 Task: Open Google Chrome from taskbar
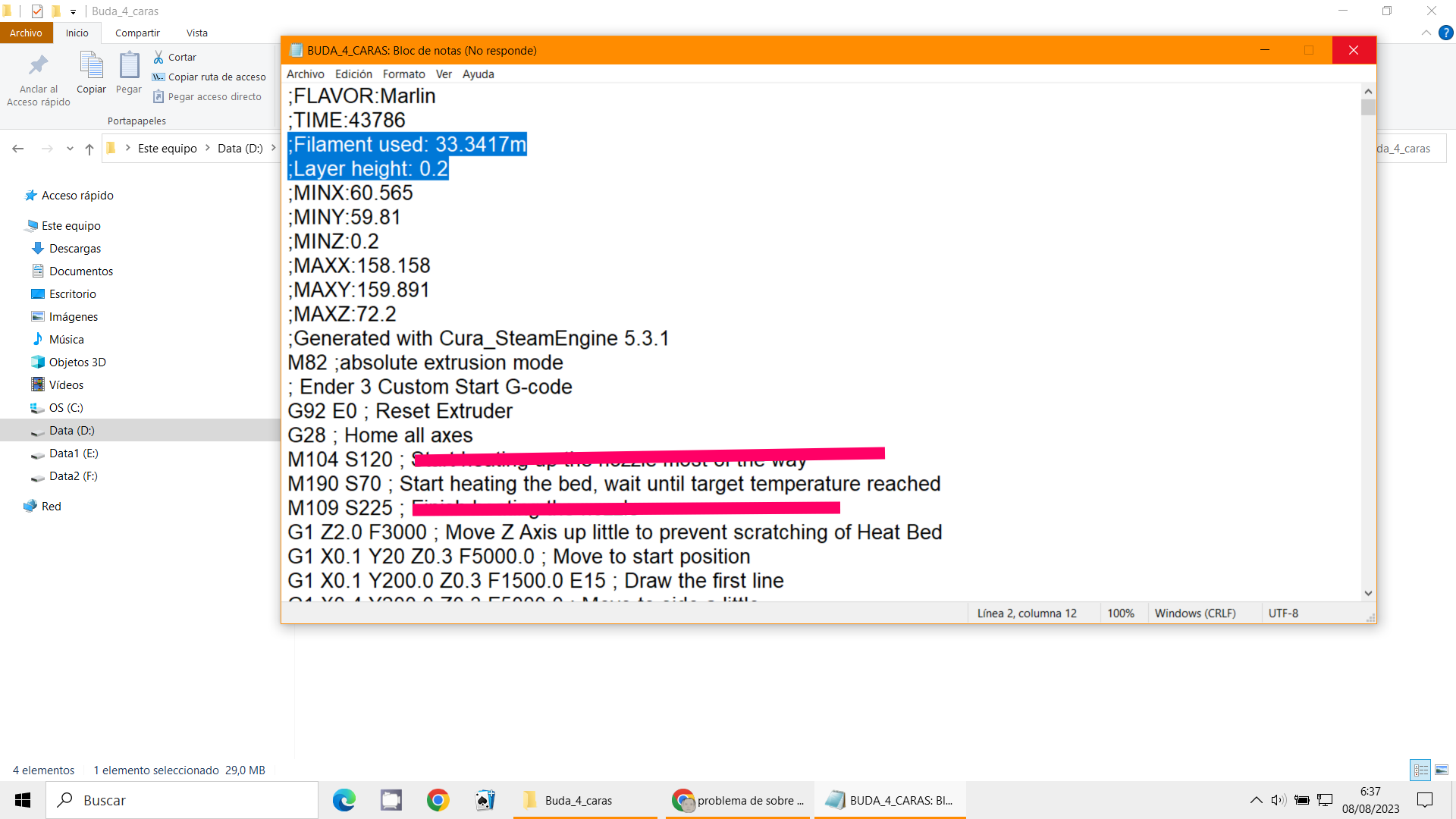pos(438,800)
